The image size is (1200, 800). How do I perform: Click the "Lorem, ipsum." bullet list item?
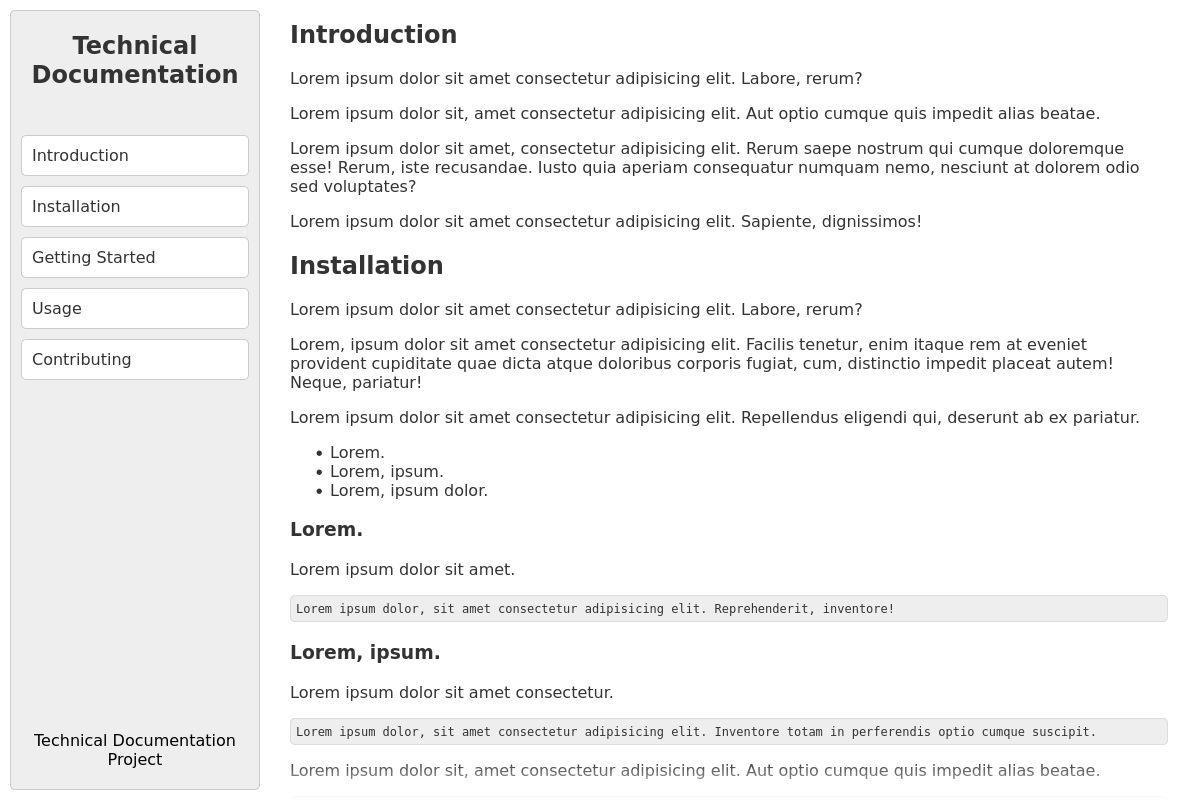[x=386, y=472]
